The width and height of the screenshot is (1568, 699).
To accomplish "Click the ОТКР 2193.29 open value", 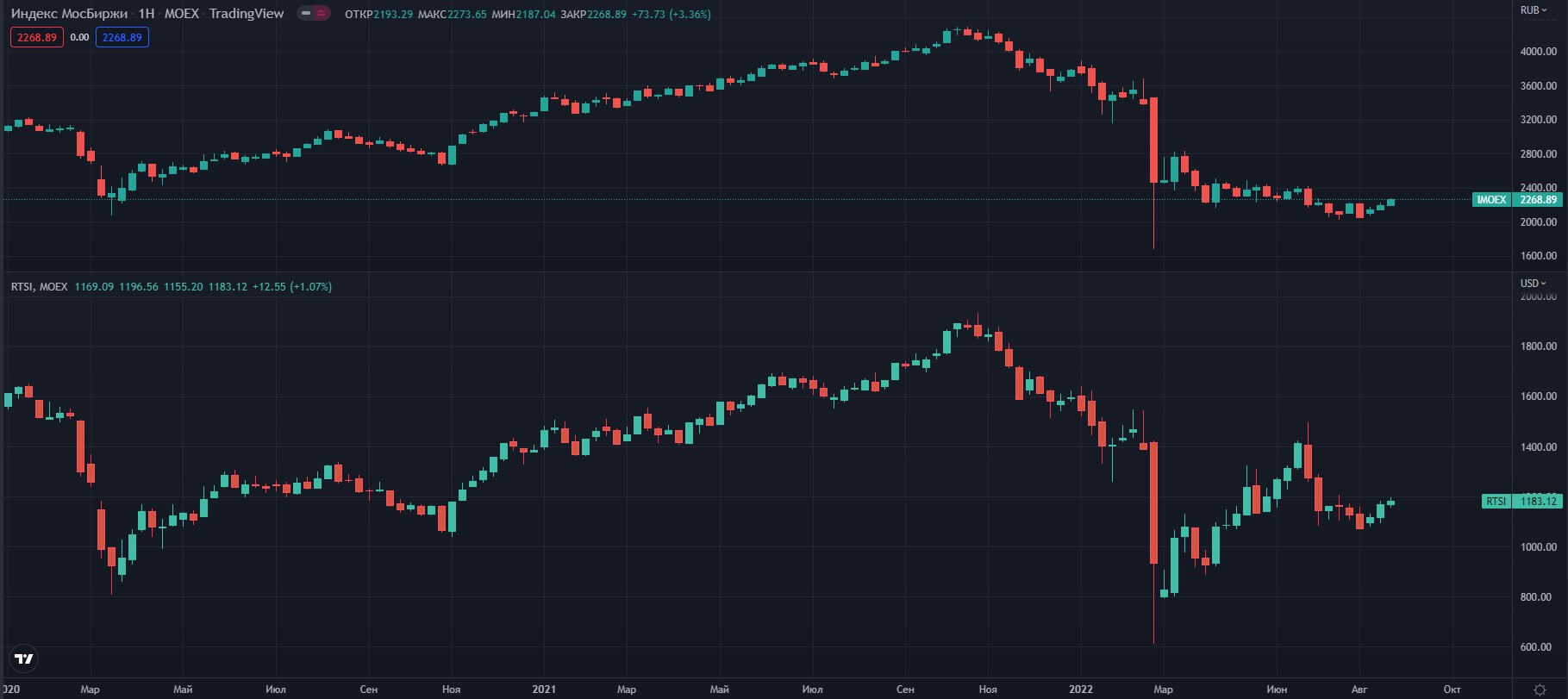I will click(x=378, y=15).
